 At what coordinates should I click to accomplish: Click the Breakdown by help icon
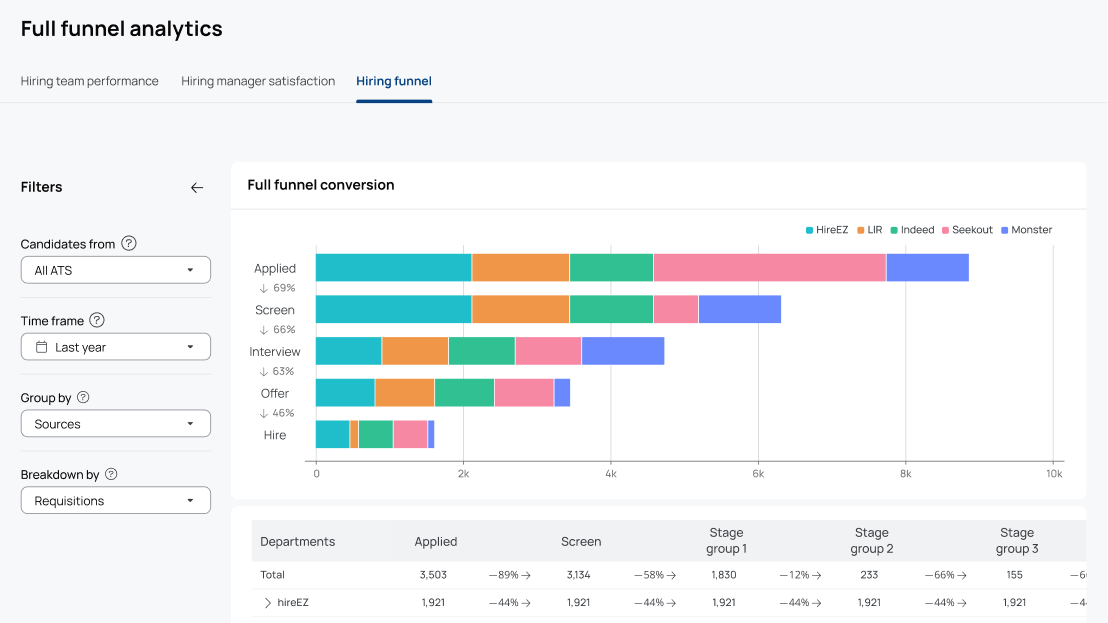111,475
